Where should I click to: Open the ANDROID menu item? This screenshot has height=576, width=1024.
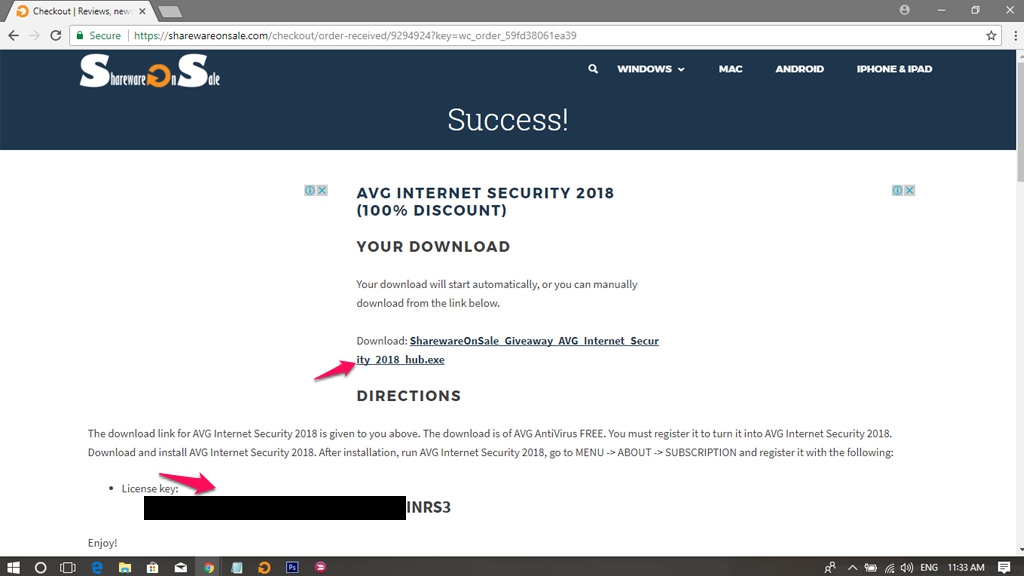pyautogui.click(x=799, y=69)
